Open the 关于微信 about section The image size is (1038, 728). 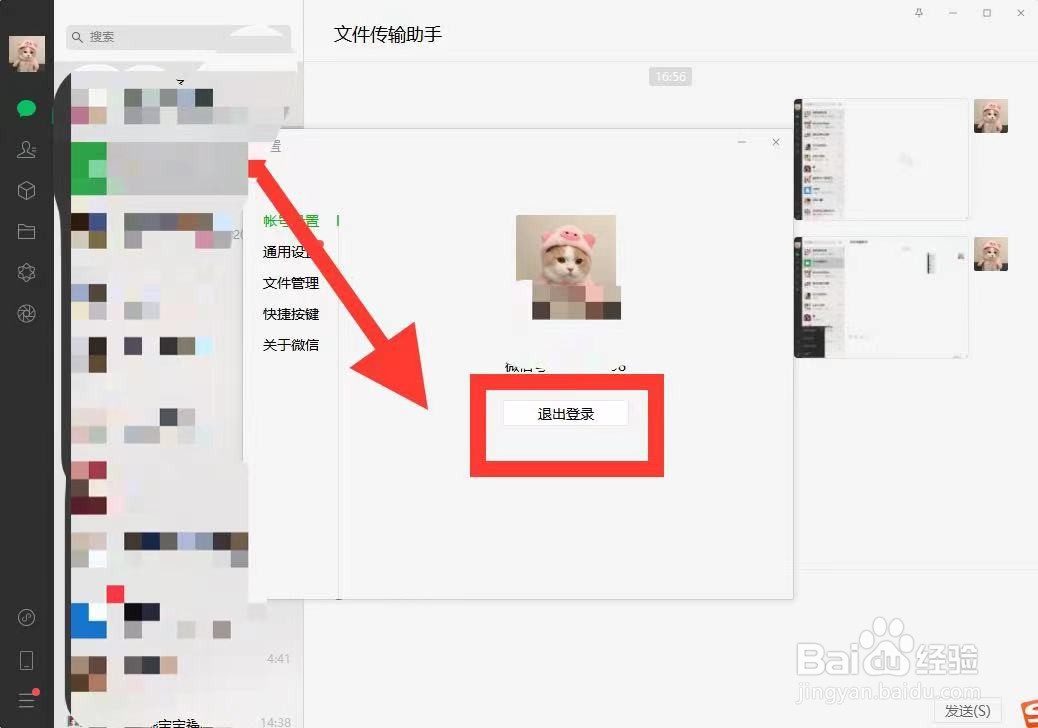pyautogui.click(x=291, y=345)
